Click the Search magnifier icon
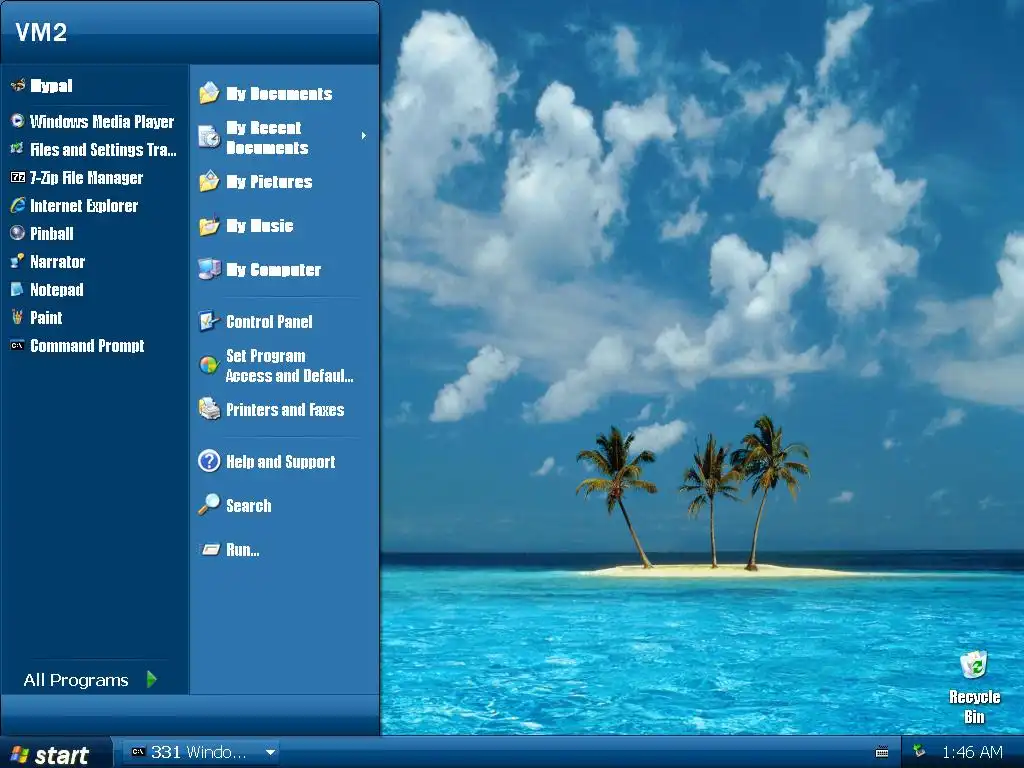The width and height of the screenshot is (1024, 768). [209, 505]
